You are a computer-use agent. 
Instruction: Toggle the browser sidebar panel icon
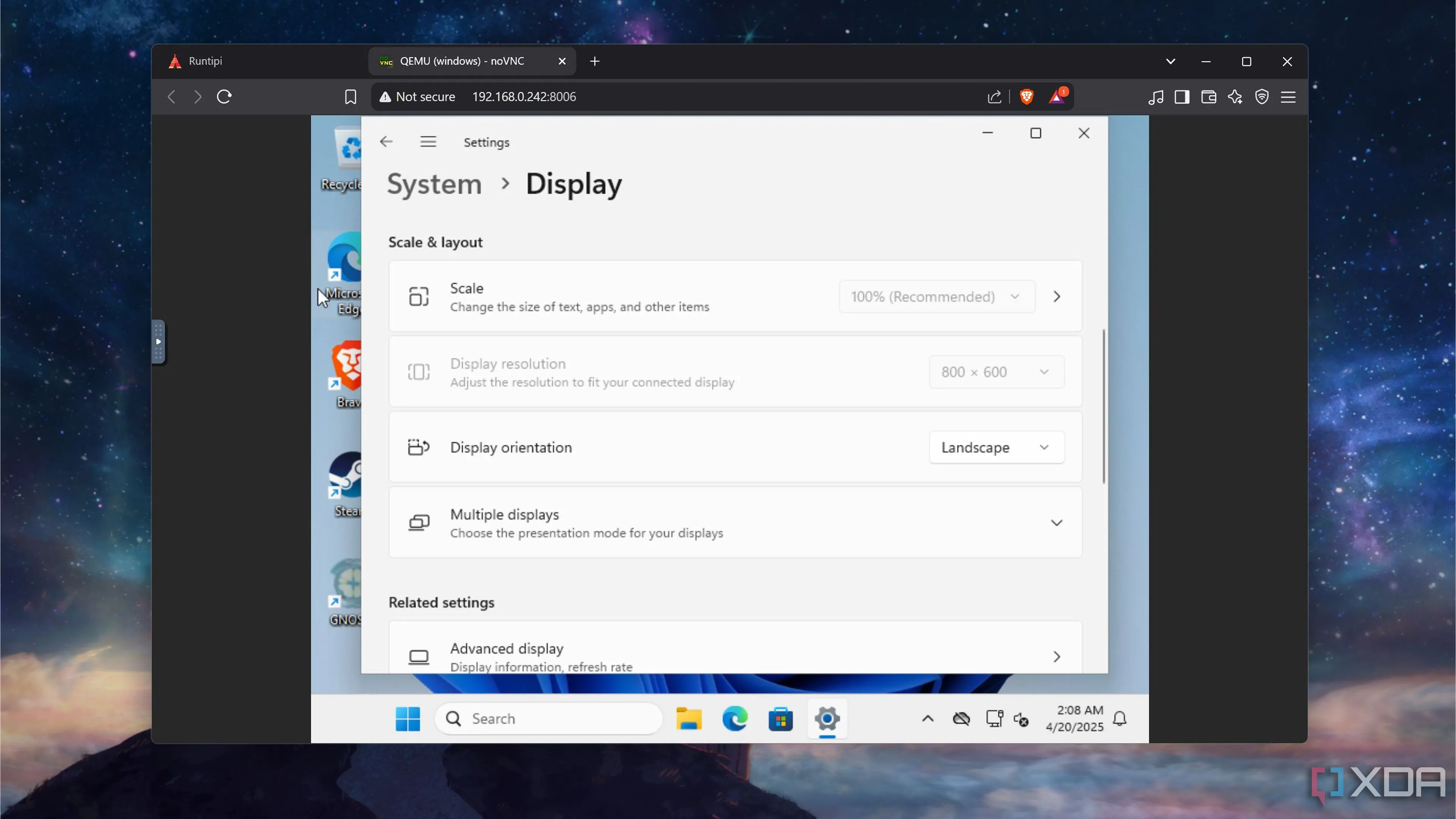[1182, 97]
